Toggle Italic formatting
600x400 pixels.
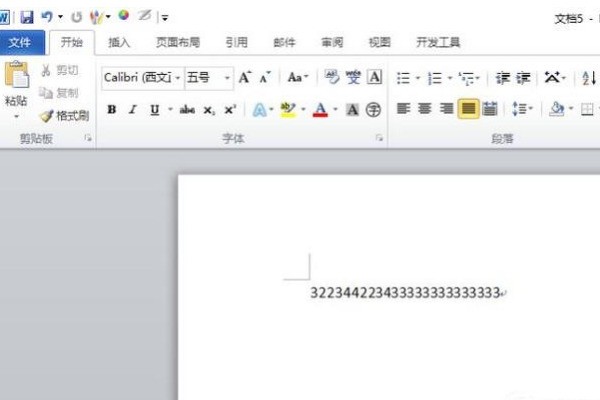[133, 110]
